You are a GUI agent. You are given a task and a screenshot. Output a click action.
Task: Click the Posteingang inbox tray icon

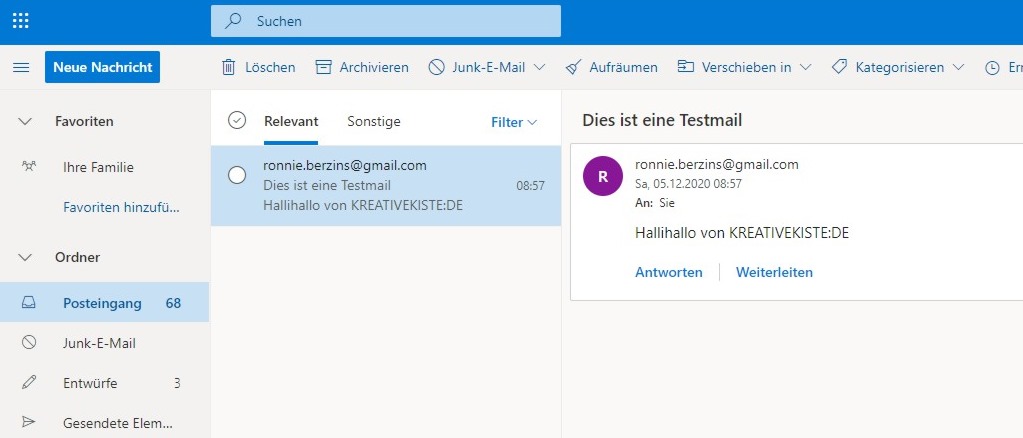[29, 303]
